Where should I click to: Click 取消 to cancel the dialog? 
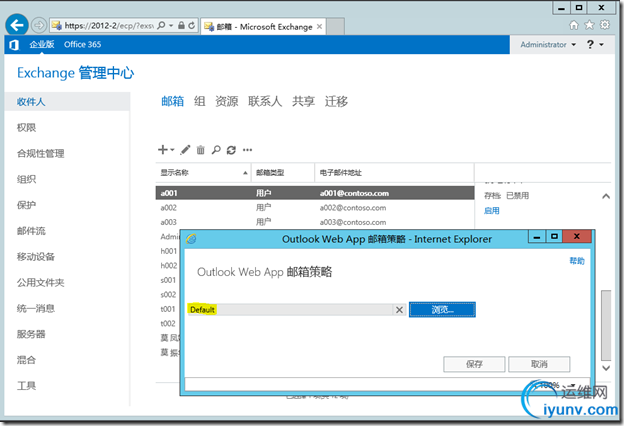click(539, 364)
